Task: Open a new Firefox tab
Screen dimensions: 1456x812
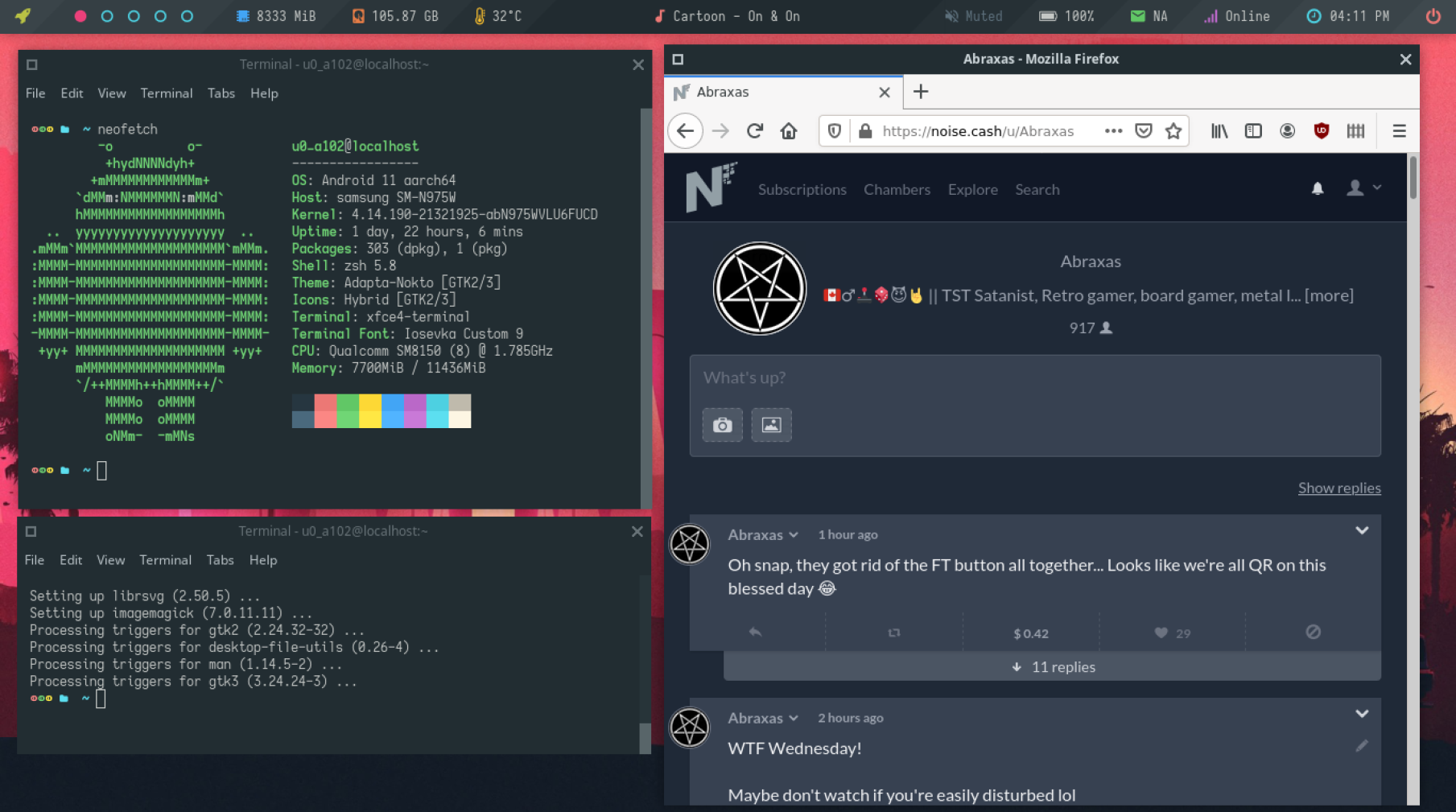Action: tap(921, 92)
